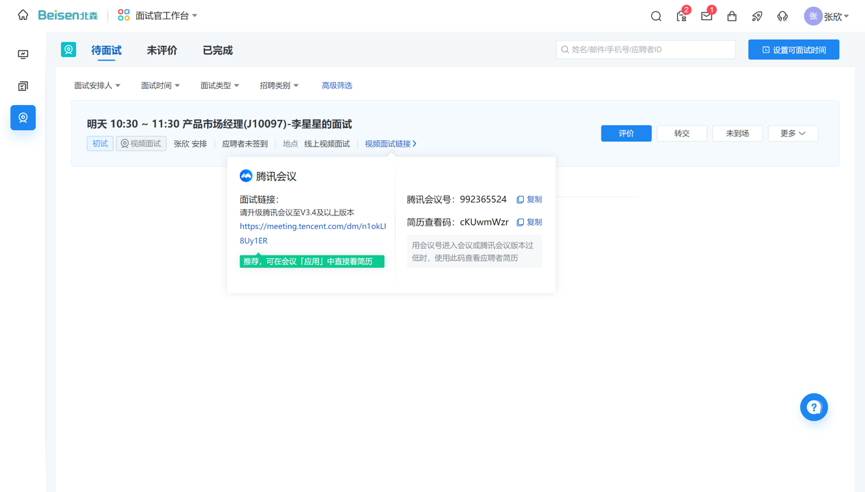Click the home icon in top bar
This screenshot has width=865, height=492.
coord(23,16)
